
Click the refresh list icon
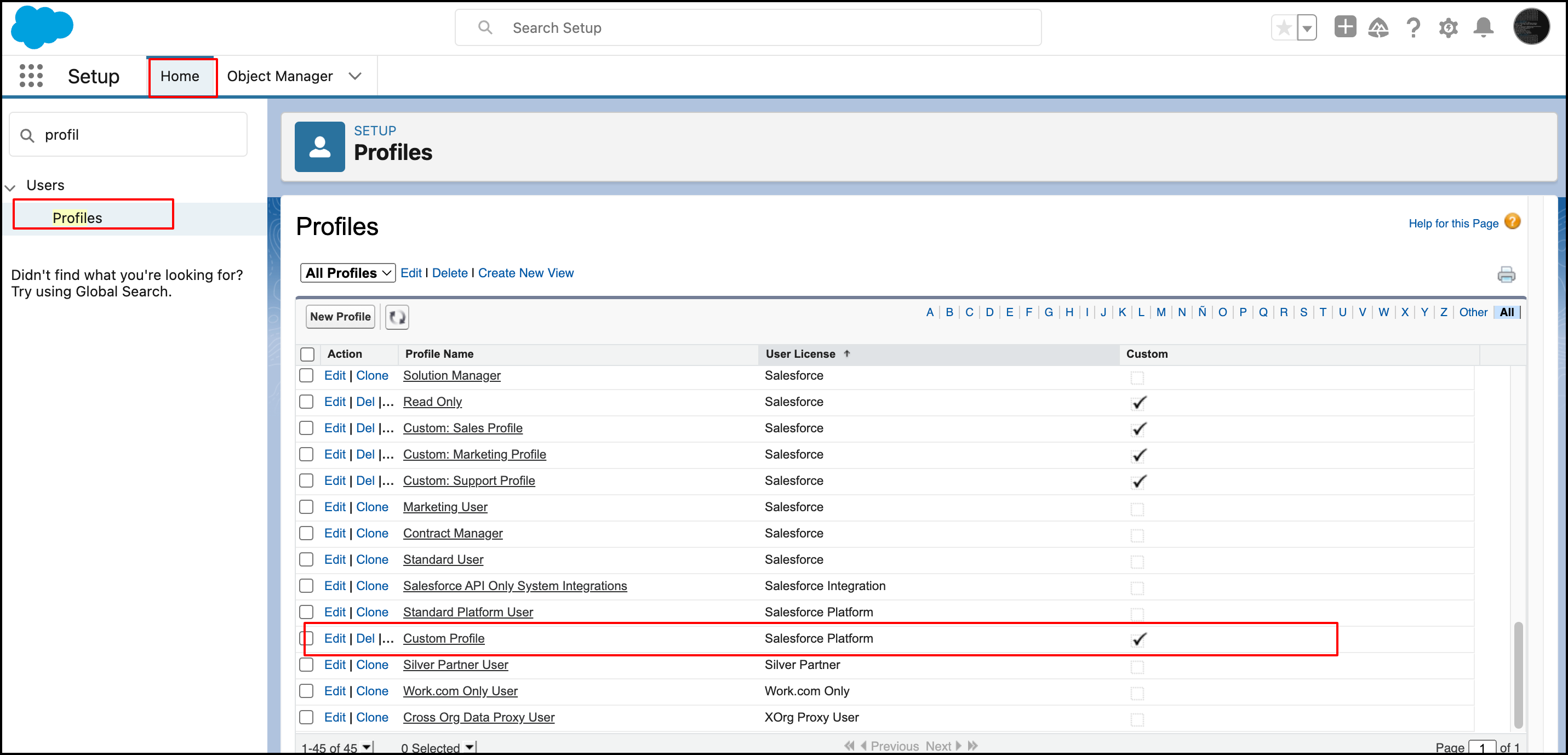(x=397, y=317)
